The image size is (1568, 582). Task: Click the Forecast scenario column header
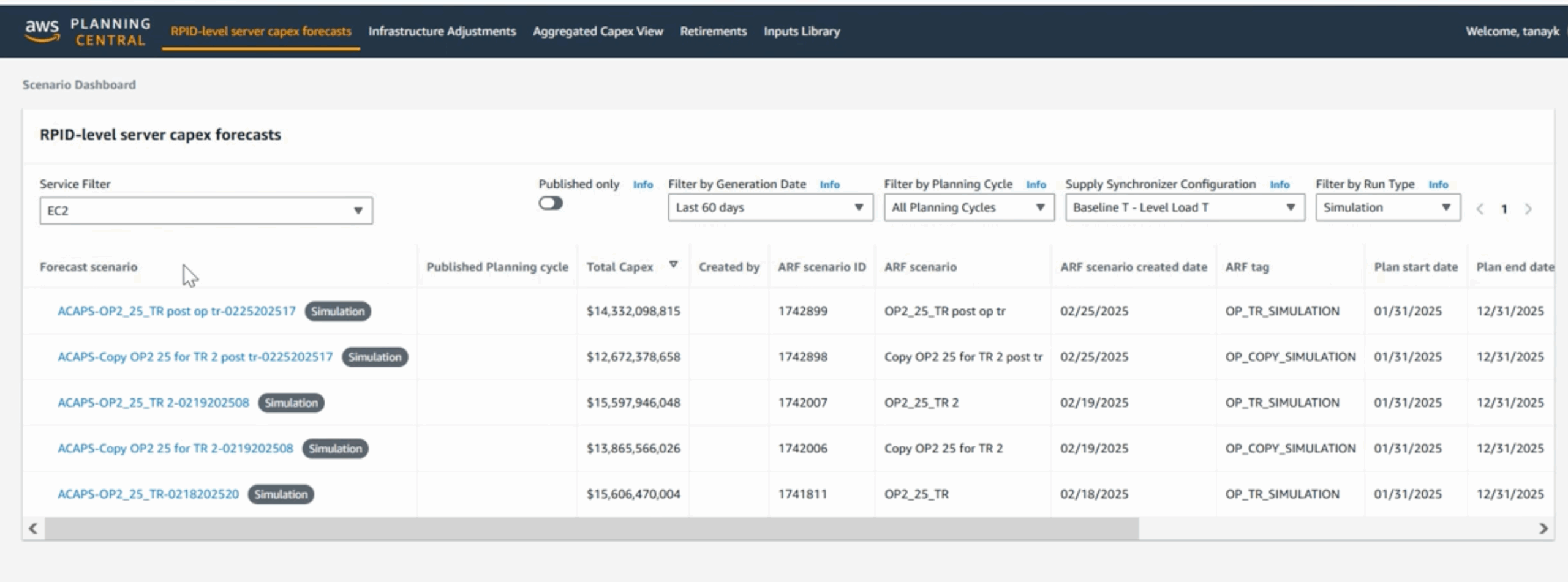88,267
